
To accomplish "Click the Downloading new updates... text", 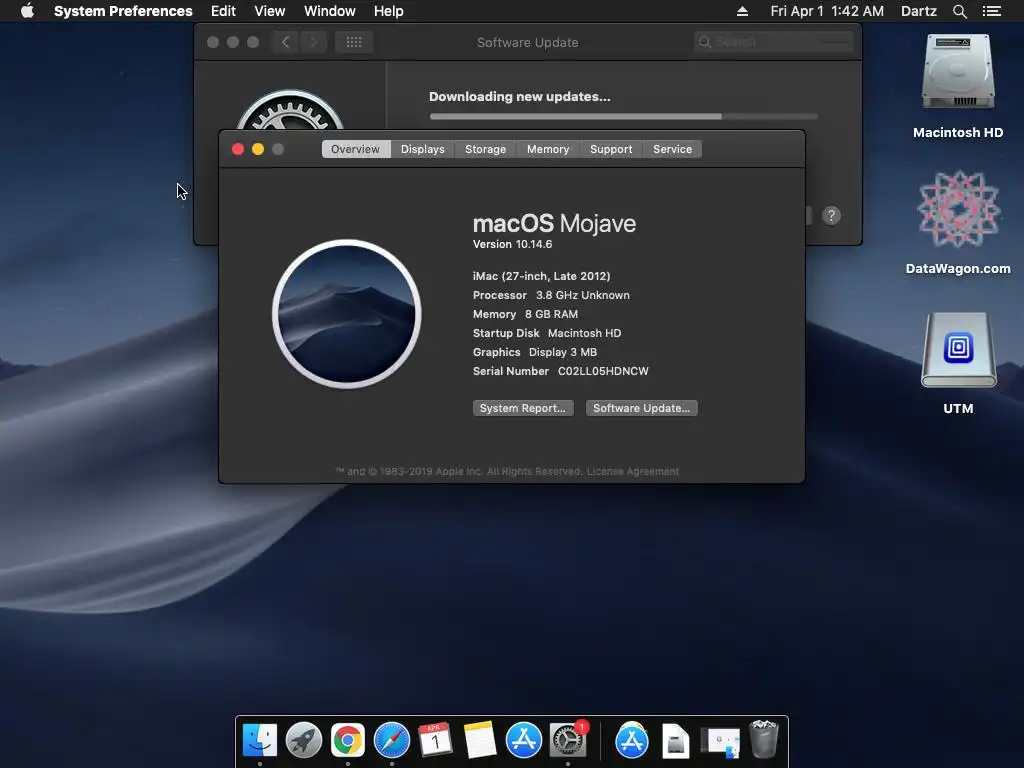I will [x=519, y=97].
